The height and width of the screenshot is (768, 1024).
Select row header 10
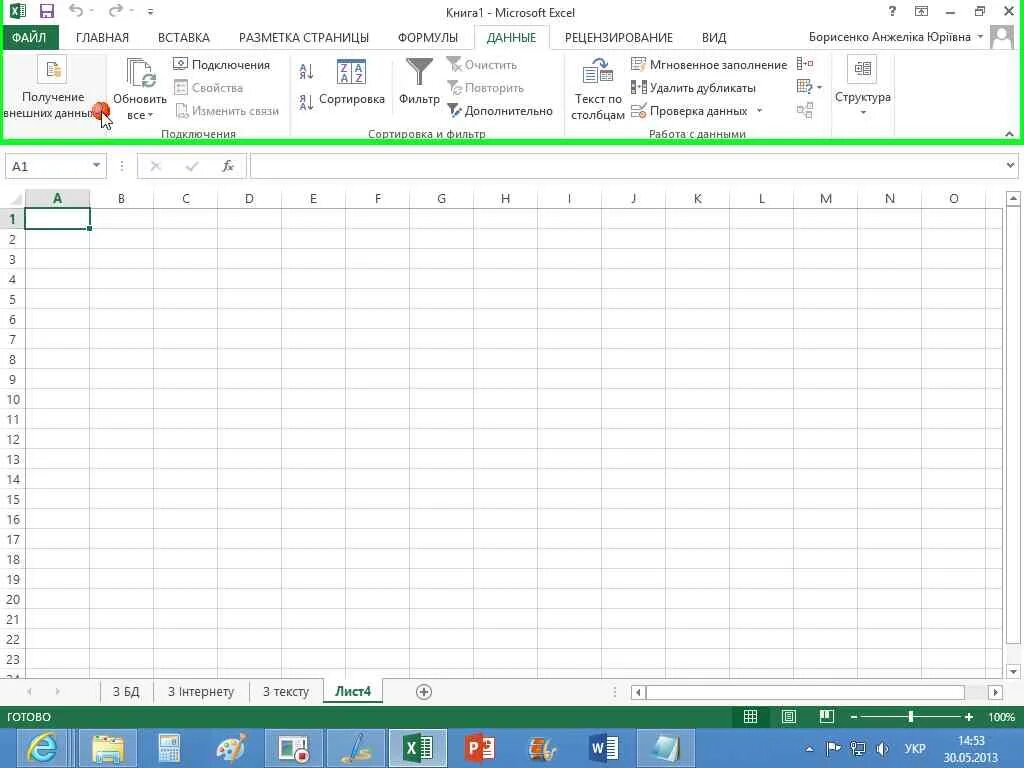point(12,399)
